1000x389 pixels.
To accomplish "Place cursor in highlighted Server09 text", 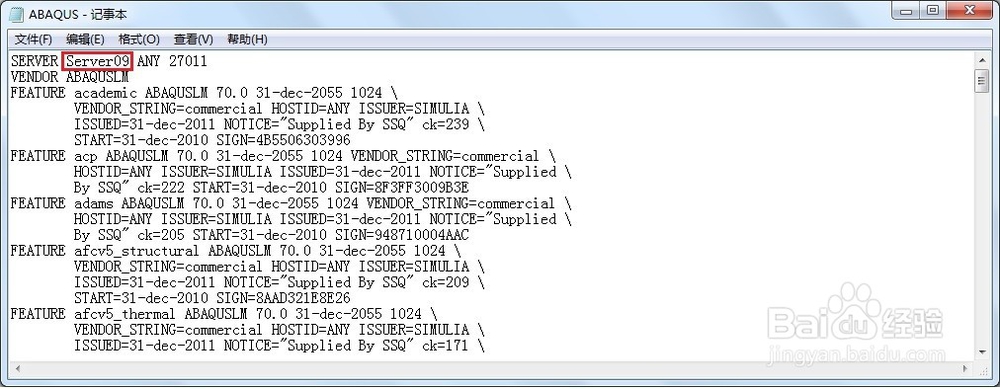I will pyautogui.click(x=98, y=61).
